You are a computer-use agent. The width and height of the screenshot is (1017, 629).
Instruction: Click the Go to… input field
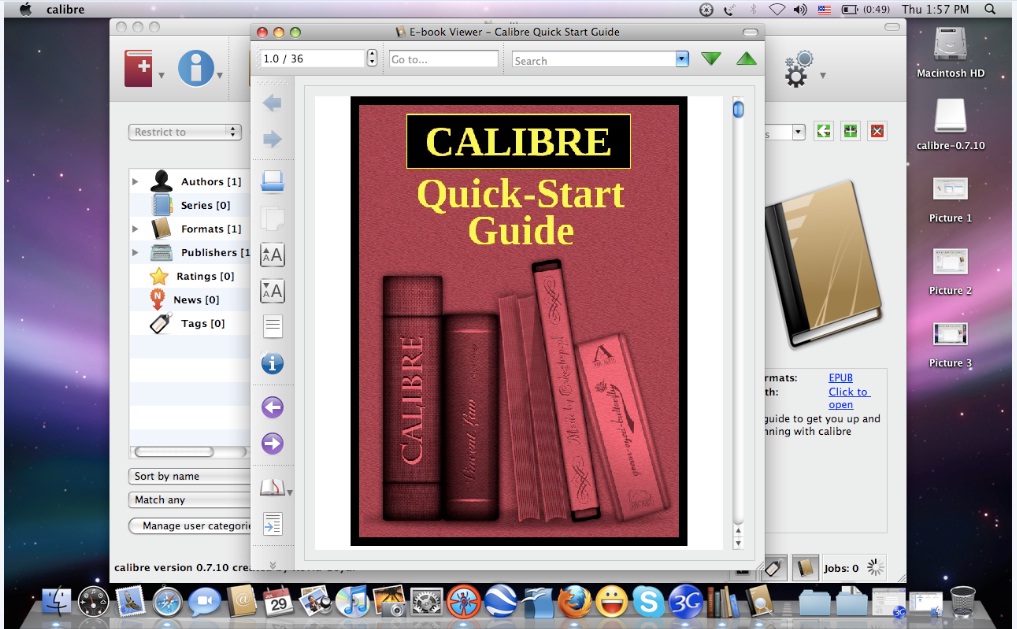pyautogui.click(x=444, y=59)
